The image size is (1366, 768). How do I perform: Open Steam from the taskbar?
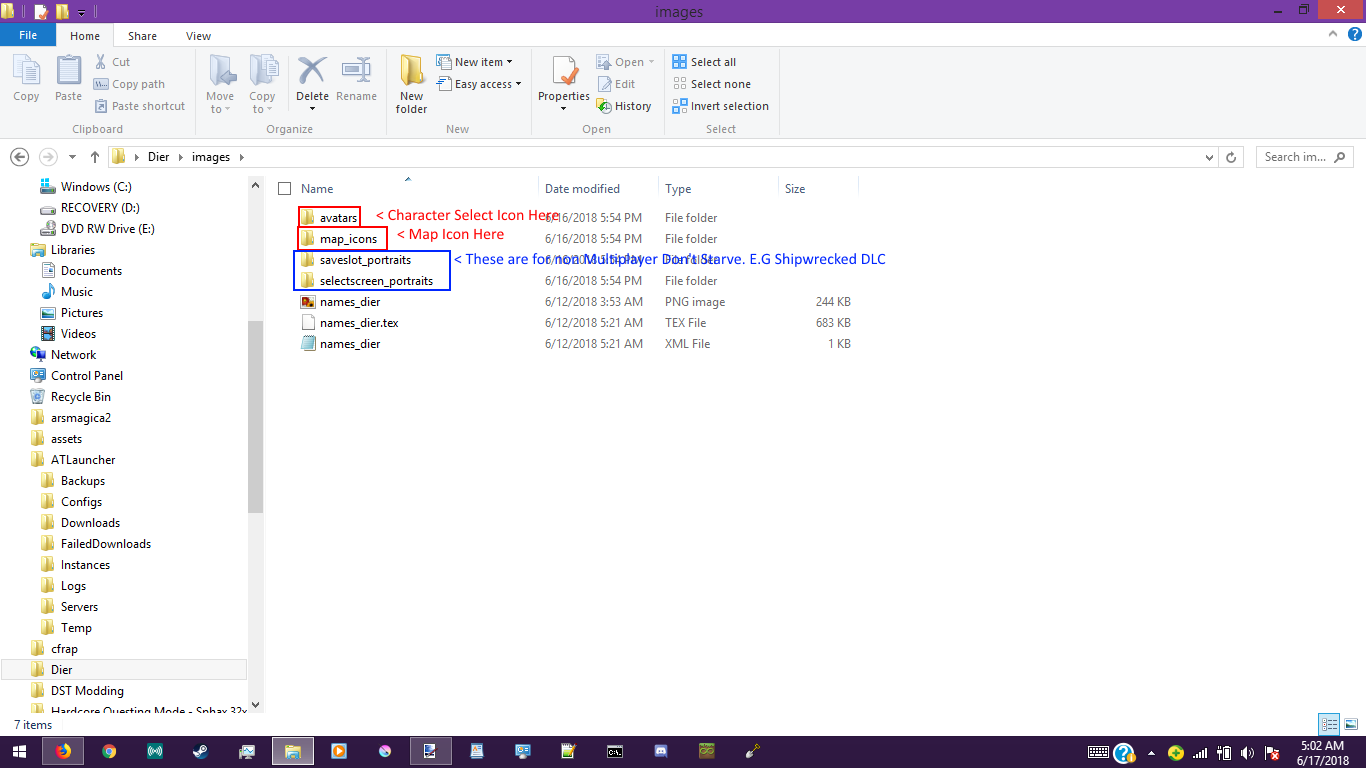(201, 751)
